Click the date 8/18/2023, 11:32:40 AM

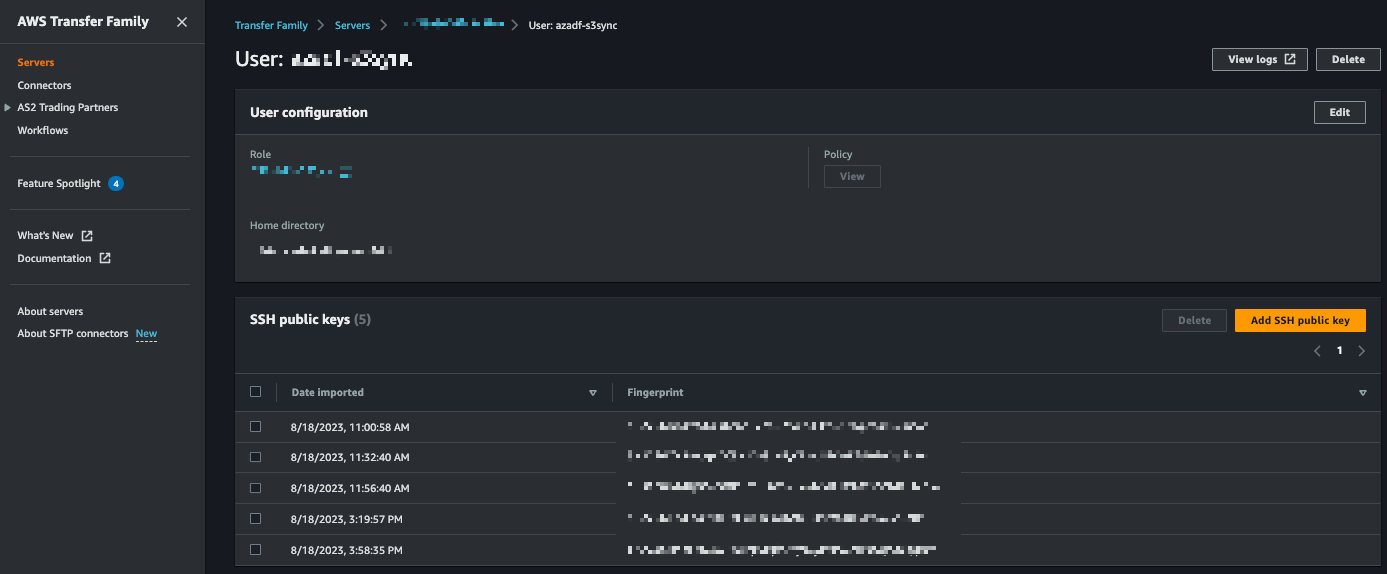tap(350, 457)
